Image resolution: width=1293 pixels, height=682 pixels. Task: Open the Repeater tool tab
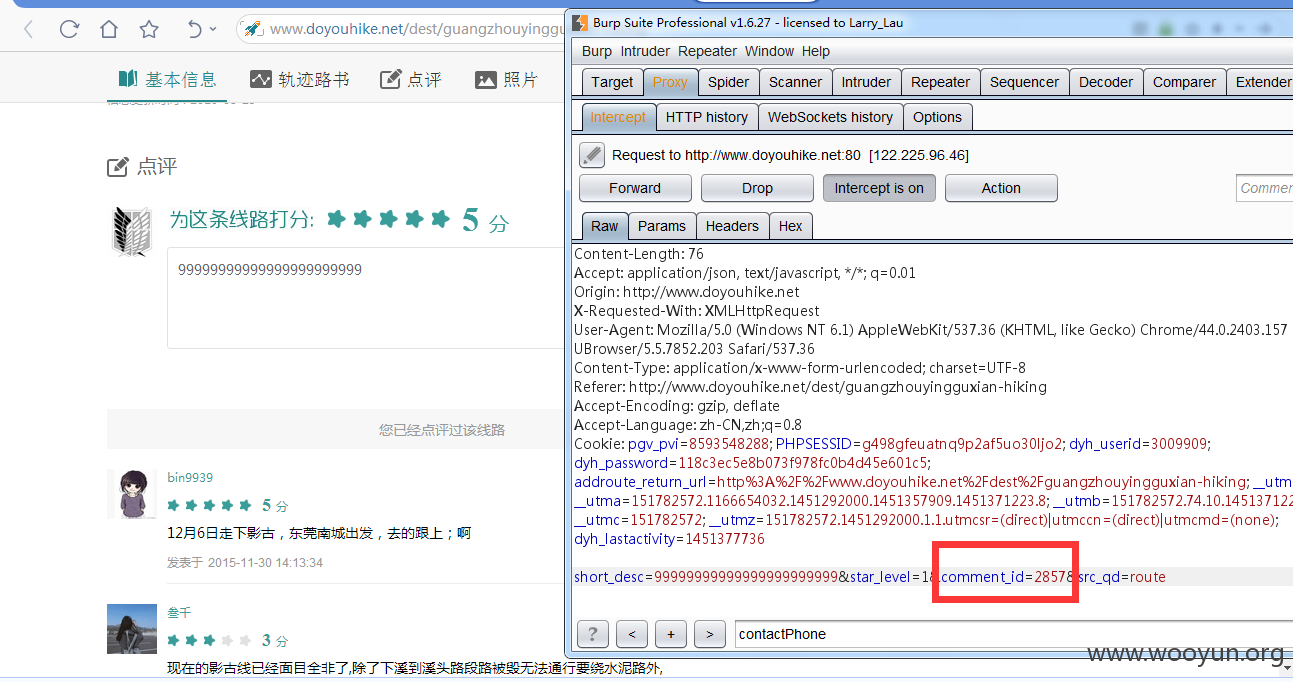click(x=940, y=82)
